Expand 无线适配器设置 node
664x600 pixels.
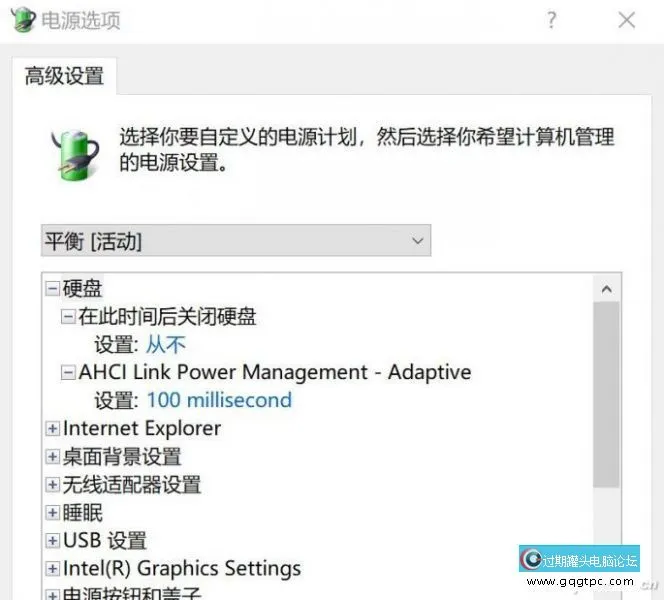pyautogui.click(x=53, y=484)
